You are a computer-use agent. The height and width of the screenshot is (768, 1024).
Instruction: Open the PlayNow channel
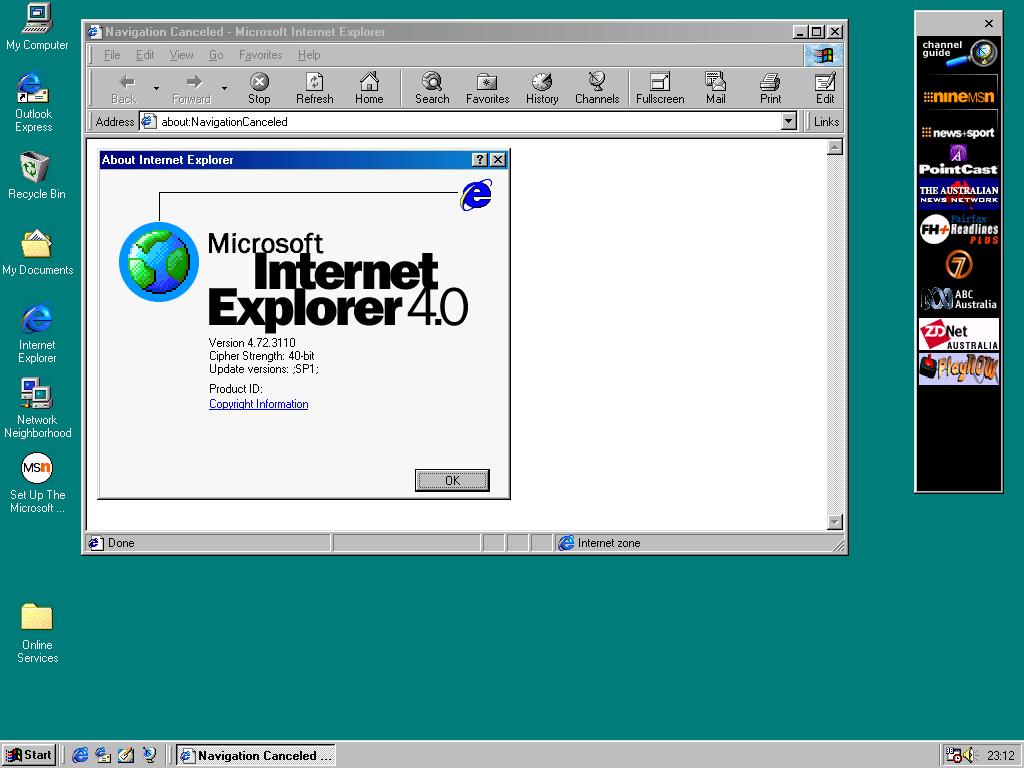coord(959,369)
